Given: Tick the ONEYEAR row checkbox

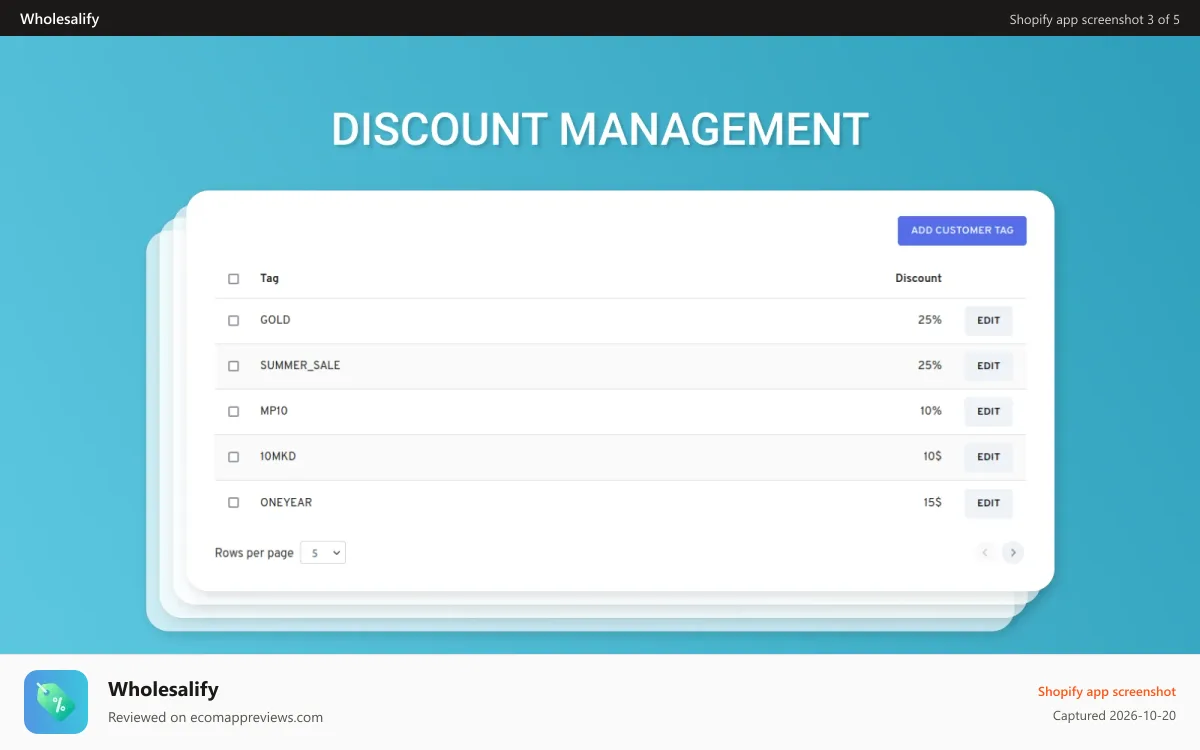Looking at the screenshot, I should (x=234, y=503).
